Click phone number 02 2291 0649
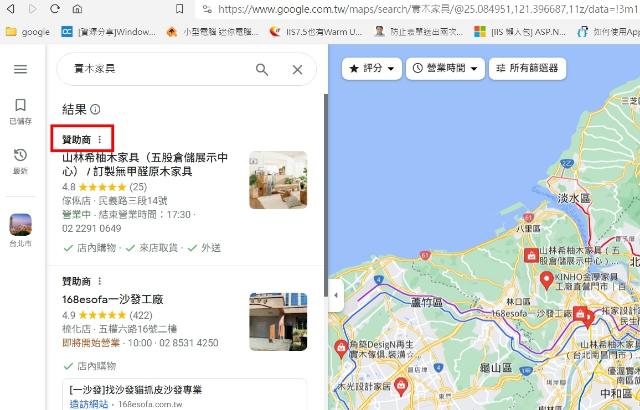Image resolution: width=640 pixels, height=410 pixels. click(91, 228)
